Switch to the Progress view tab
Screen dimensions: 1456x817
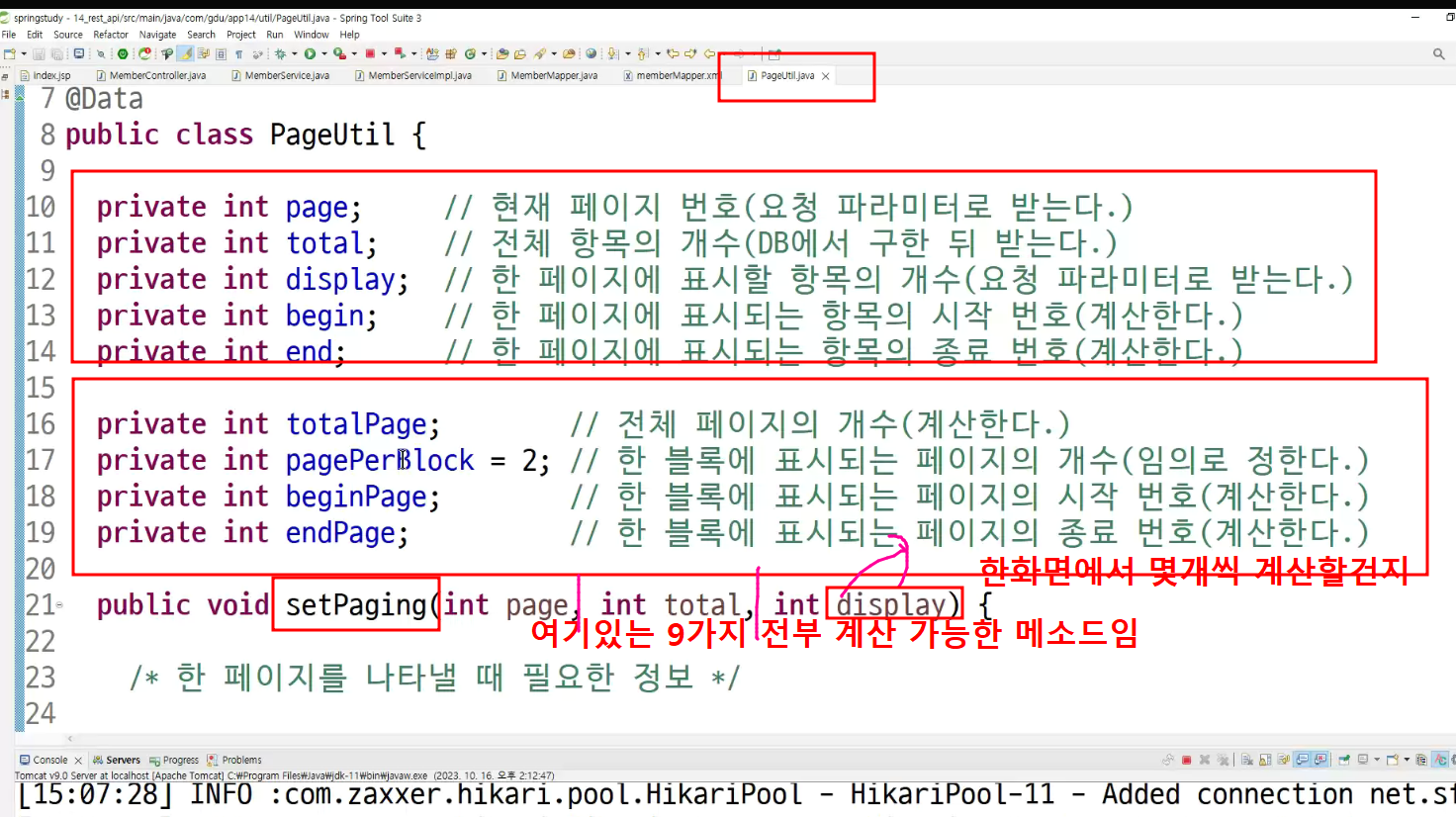pyautogui.click(x=174, y=760)
